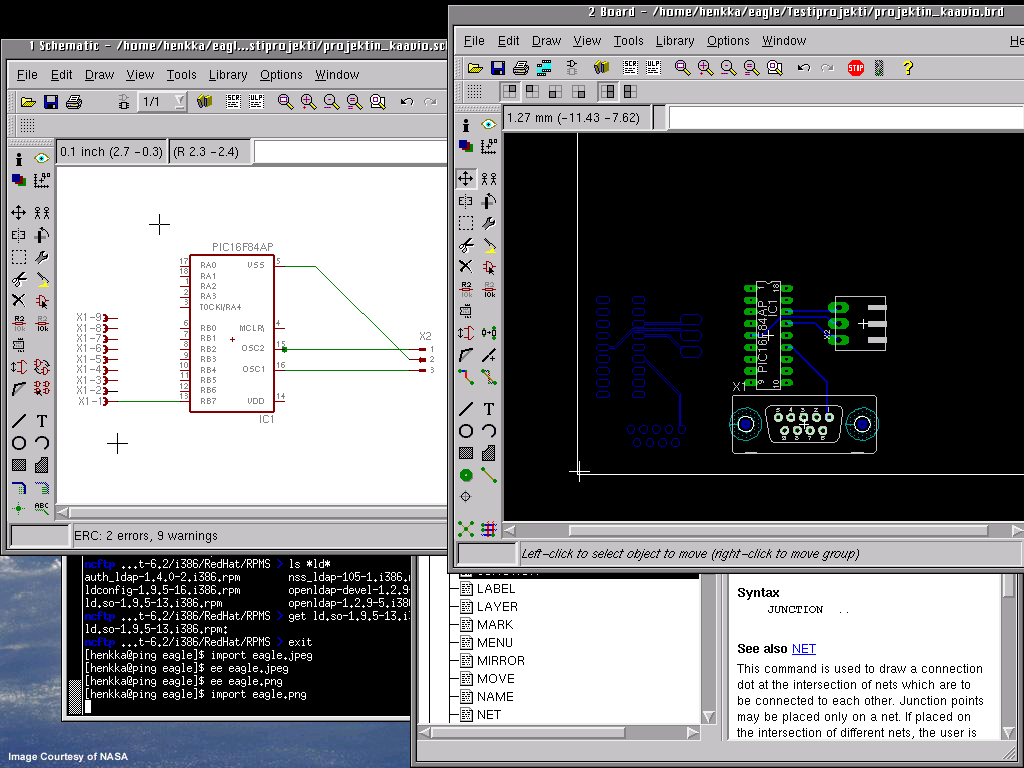Select MIRROR in the help topic tree
The image size is (1024, 768).
click(500, 661)
